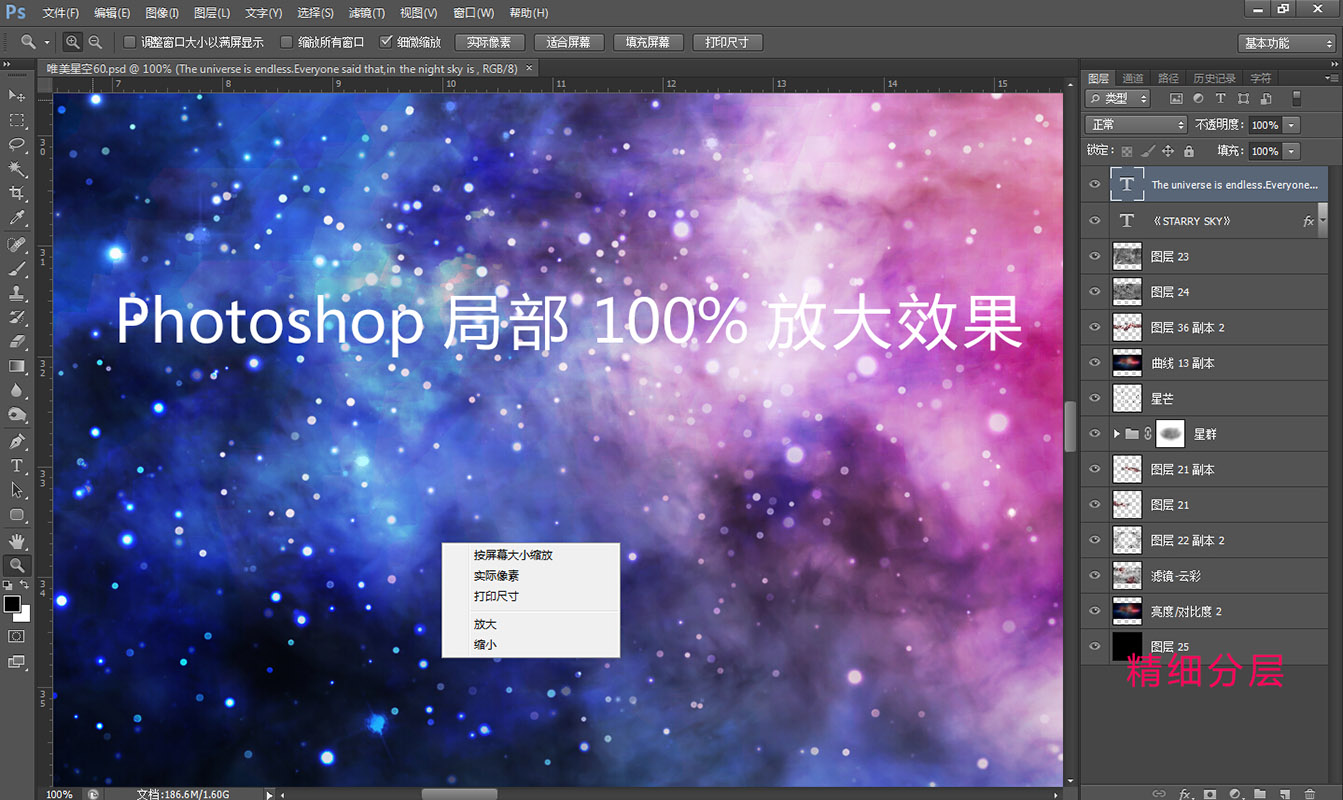
Task: Select the Magic Wand tool
Action: tap(17, 169)
